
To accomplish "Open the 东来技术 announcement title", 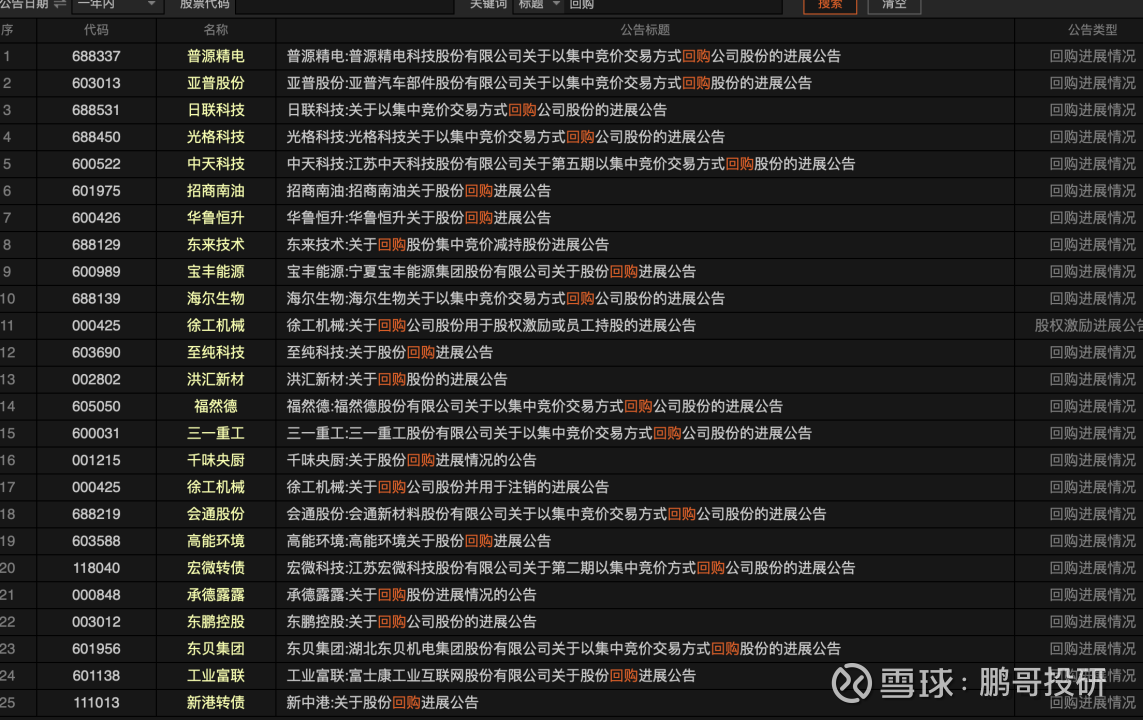I will (448, 245).
